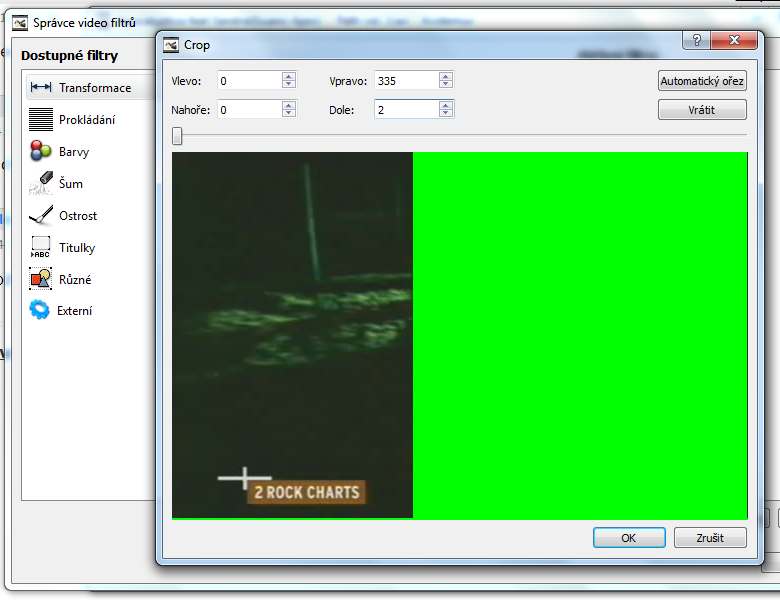Cancel with the Zrušit button
This screenshot has height=605, width=780.
point(710,538)
